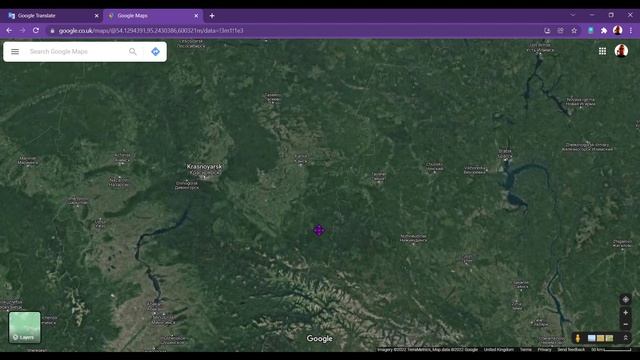Open a new browser tab
Viewport: 640px width, 360px height.
(212, 16)
